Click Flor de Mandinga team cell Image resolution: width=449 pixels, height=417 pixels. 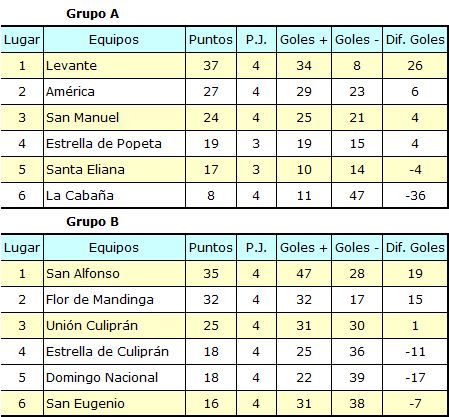pyautogui.click(x=114, y=300)
